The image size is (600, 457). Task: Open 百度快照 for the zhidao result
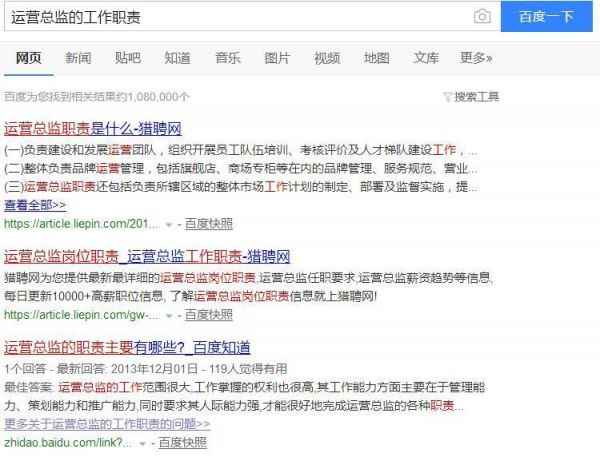coord(183,442)
